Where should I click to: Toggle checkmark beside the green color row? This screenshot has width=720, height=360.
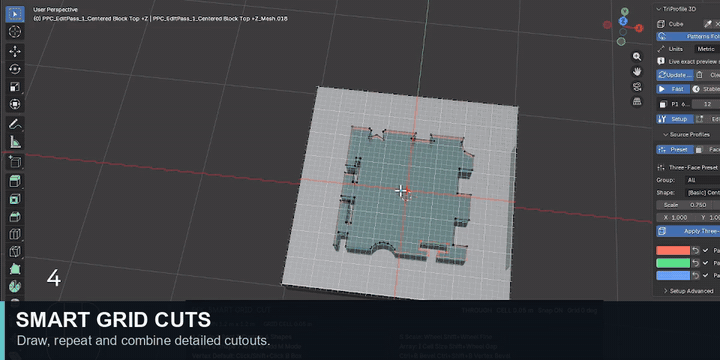coord(705,263)
